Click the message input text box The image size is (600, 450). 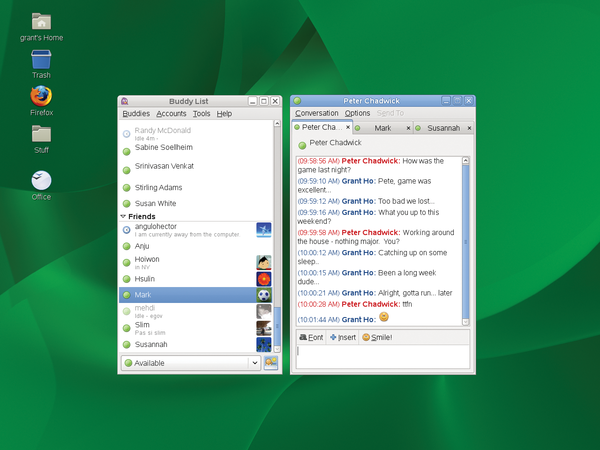pyautogui.click(x=383, y=357)
